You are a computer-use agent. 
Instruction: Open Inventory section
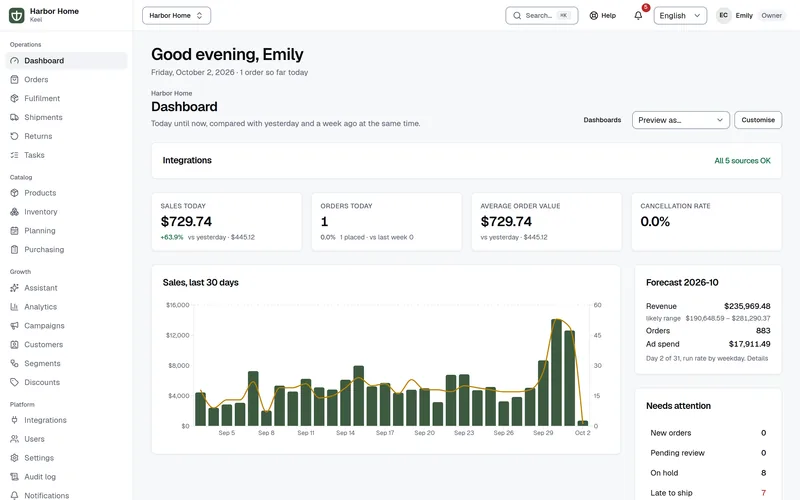(66, 212)
